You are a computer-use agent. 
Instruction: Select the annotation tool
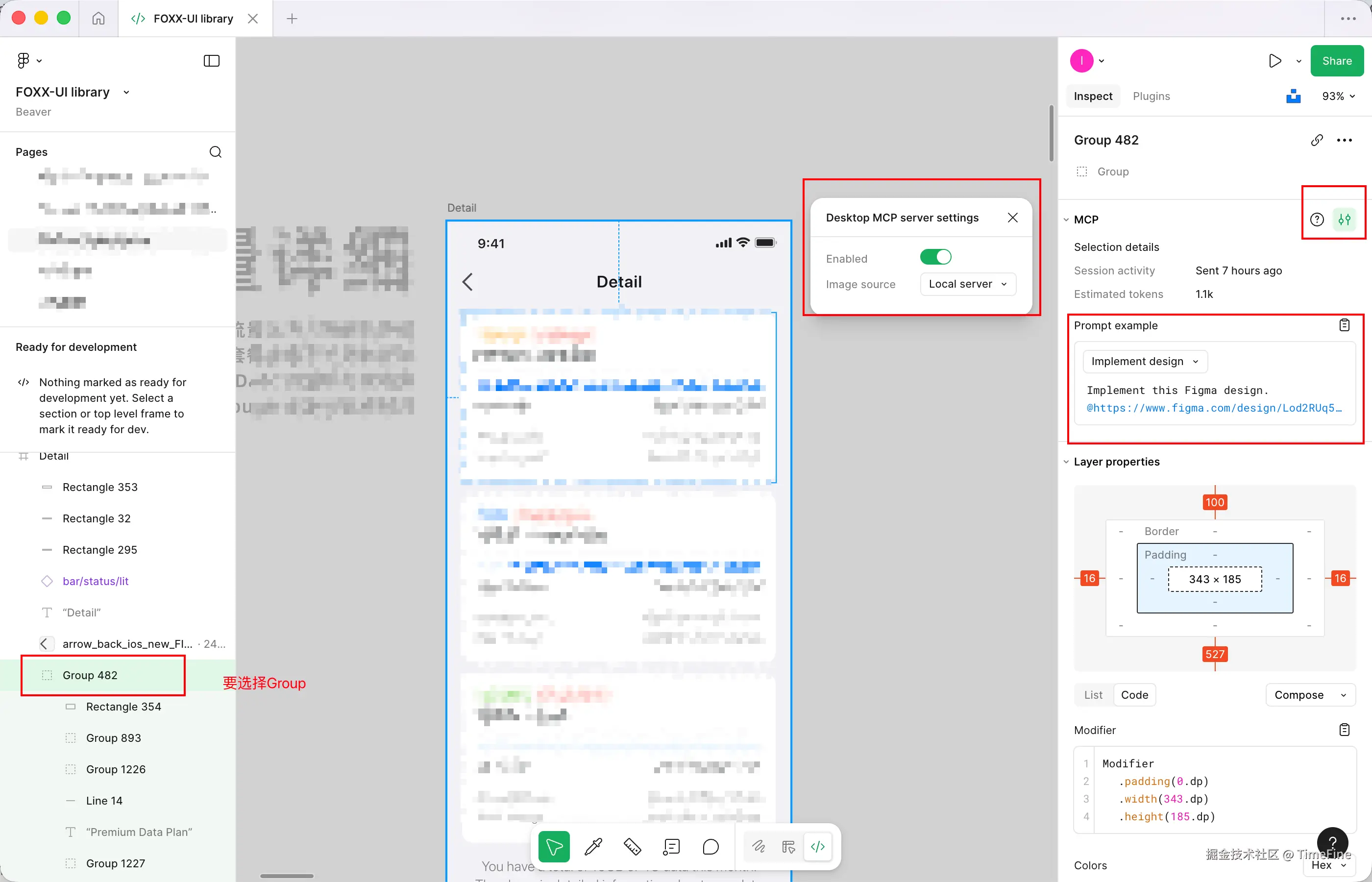671,847
